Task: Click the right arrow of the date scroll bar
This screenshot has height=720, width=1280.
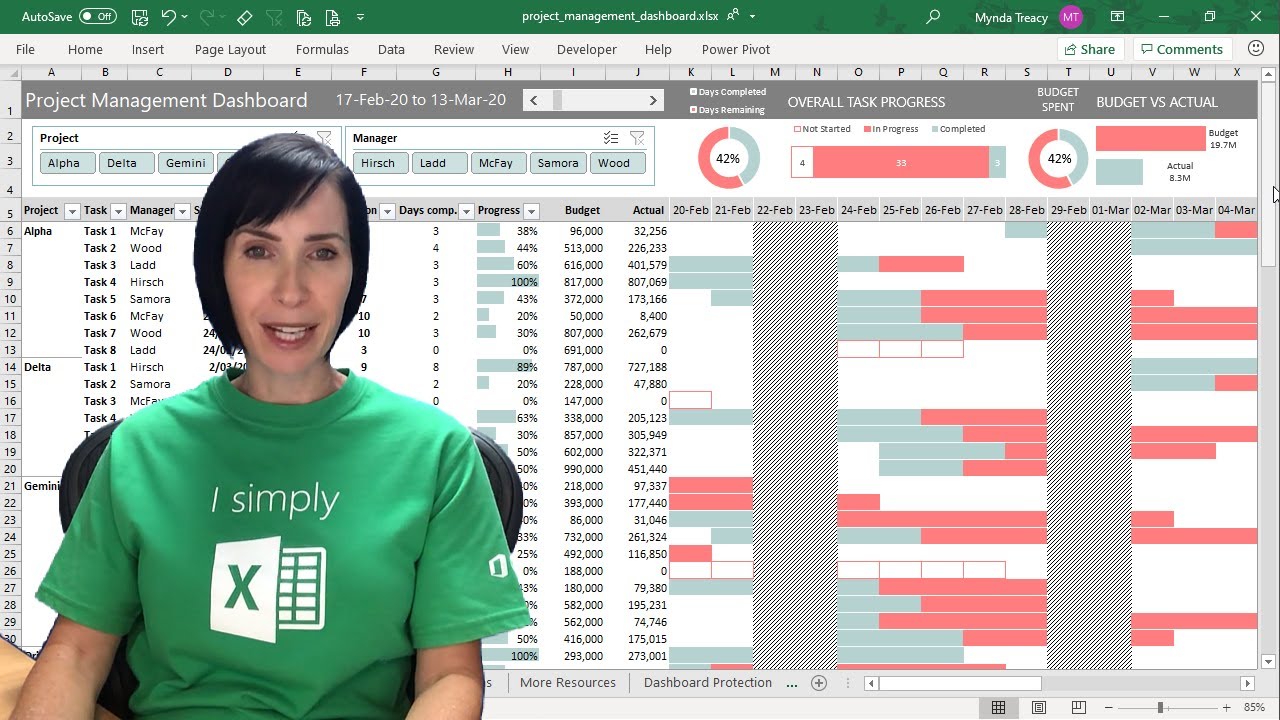Action: [653, 100]
